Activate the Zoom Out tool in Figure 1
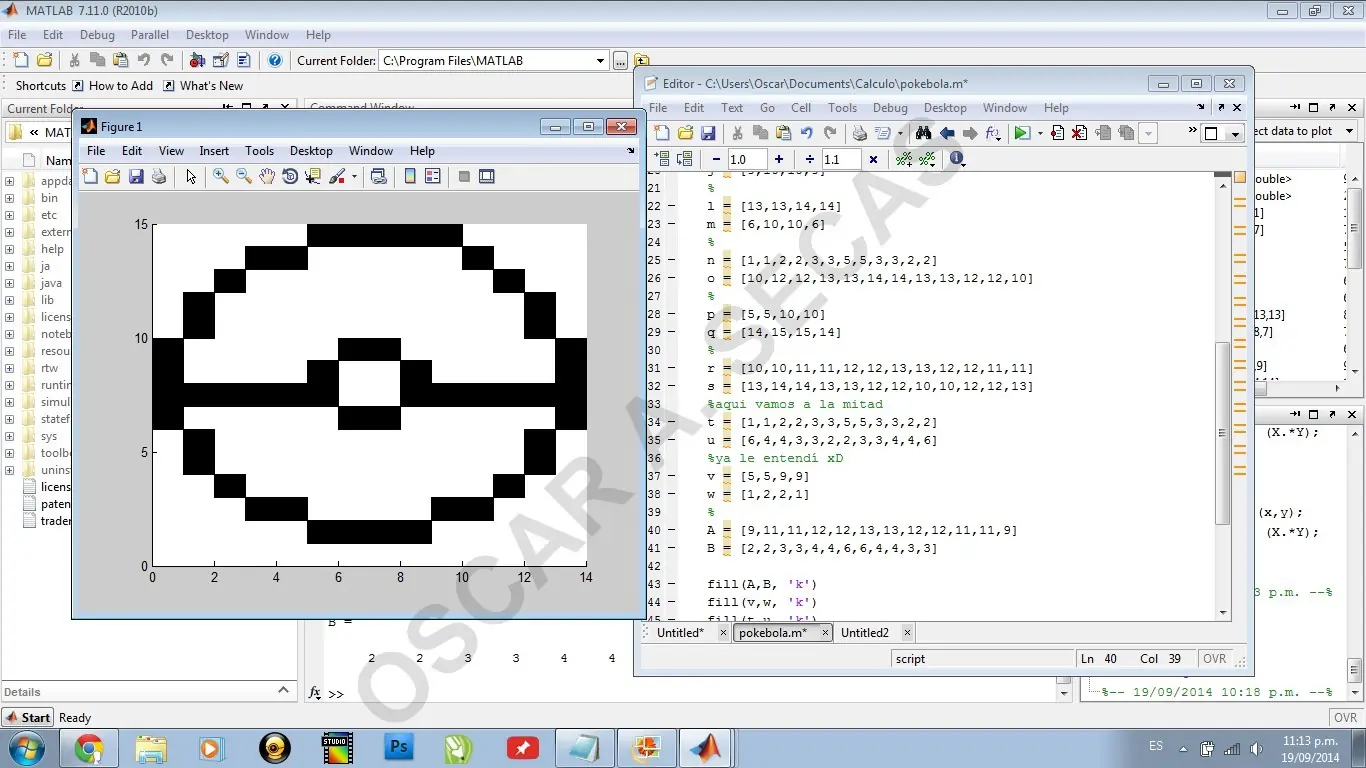The image size is (1366, 768). (x=243, y=177)
